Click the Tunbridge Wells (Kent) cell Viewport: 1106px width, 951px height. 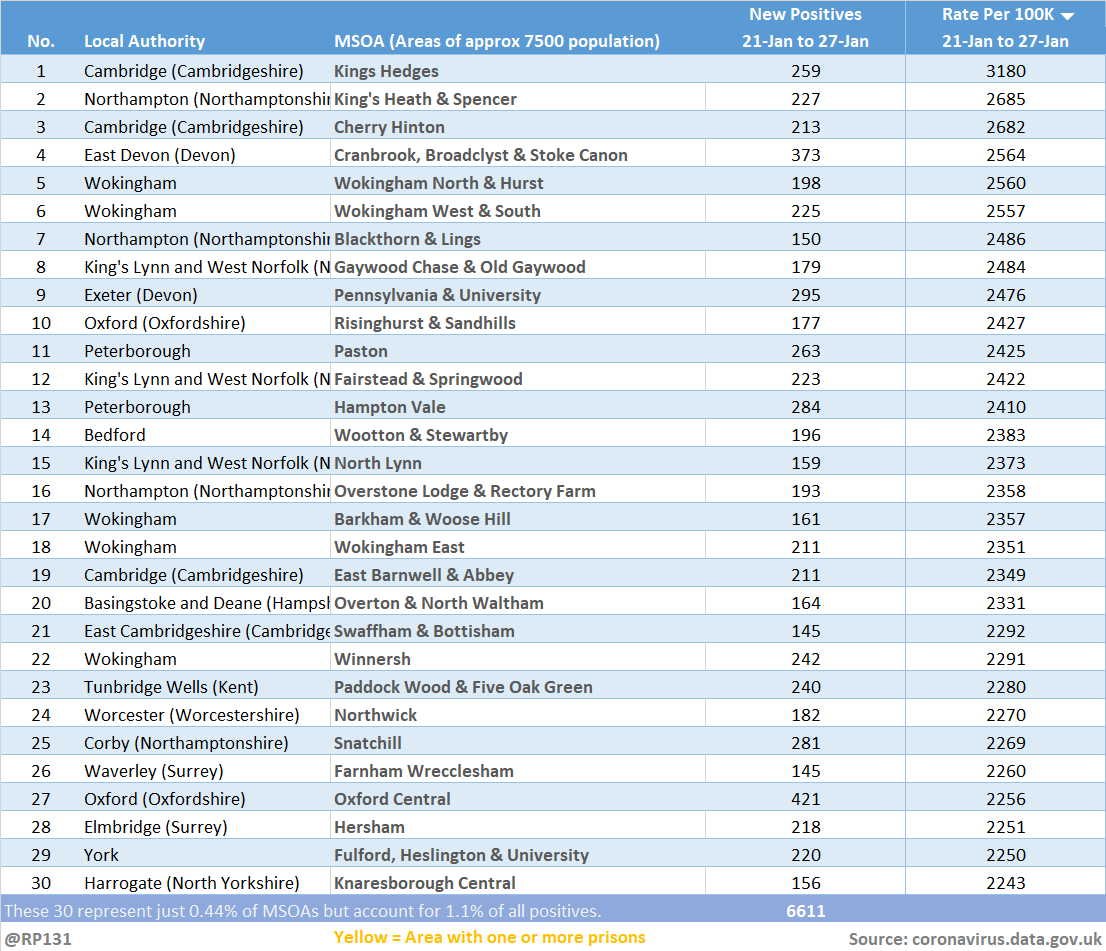pos(171,687)
